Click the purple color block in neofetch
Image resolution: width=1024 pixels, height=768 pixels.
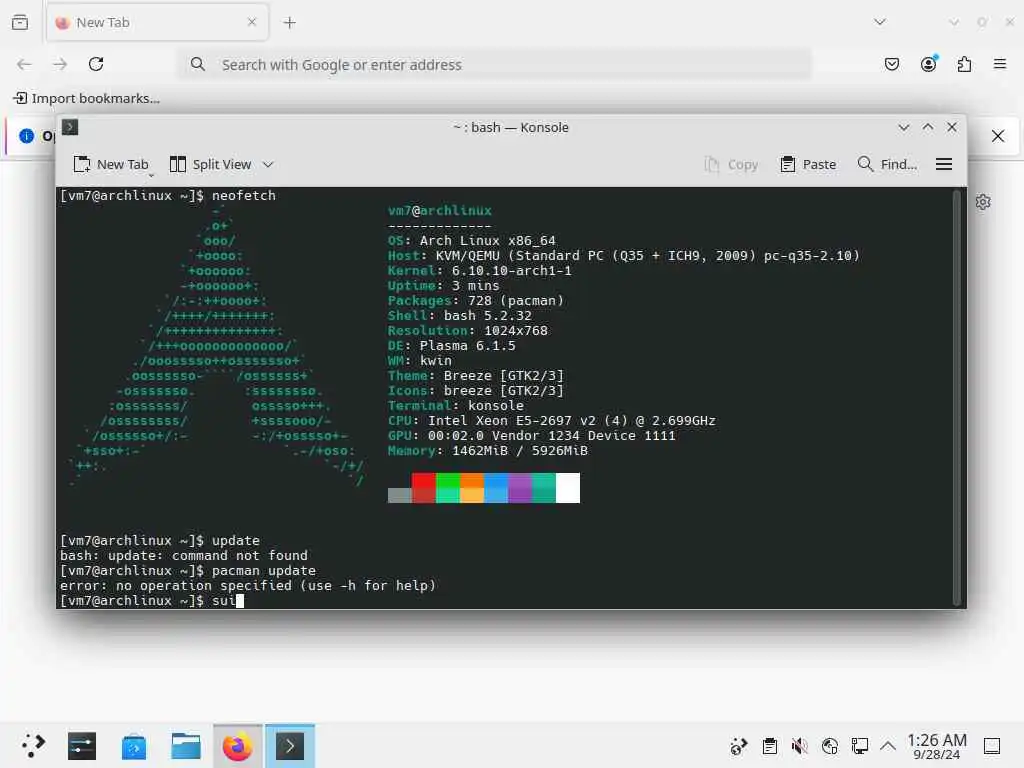pos(520,488)
